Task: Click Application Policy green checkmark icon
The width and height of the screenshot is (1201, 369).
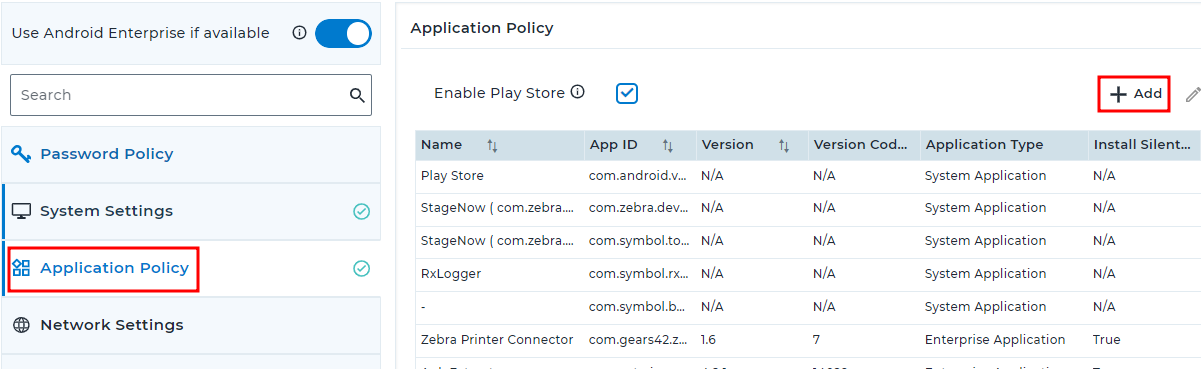Action: pyautogui.click(x=362, y=268)
